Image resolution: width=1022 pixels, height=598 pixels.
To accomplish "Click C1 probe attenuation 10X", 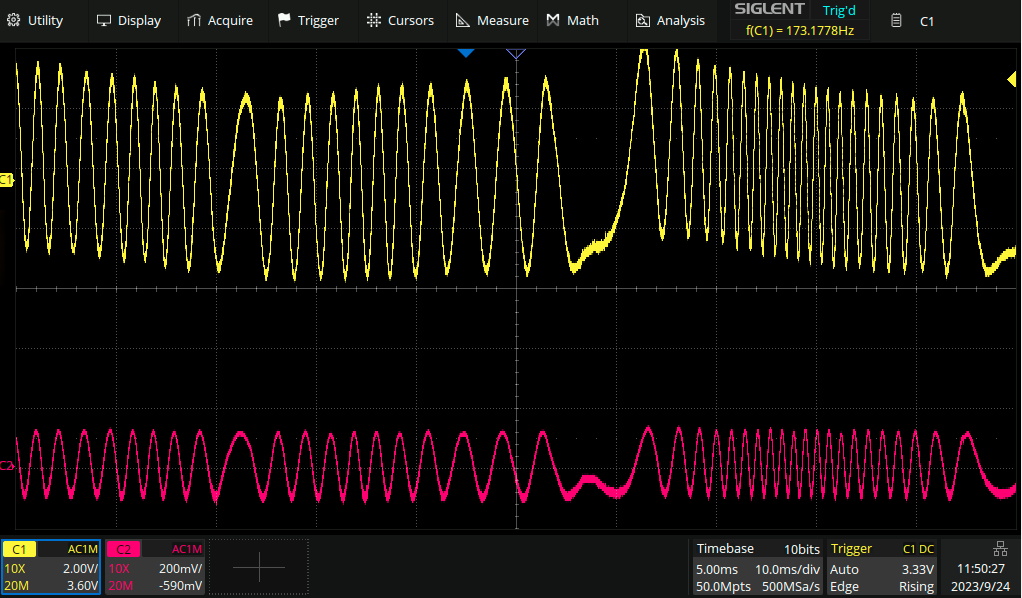I will tap(14, 569).
